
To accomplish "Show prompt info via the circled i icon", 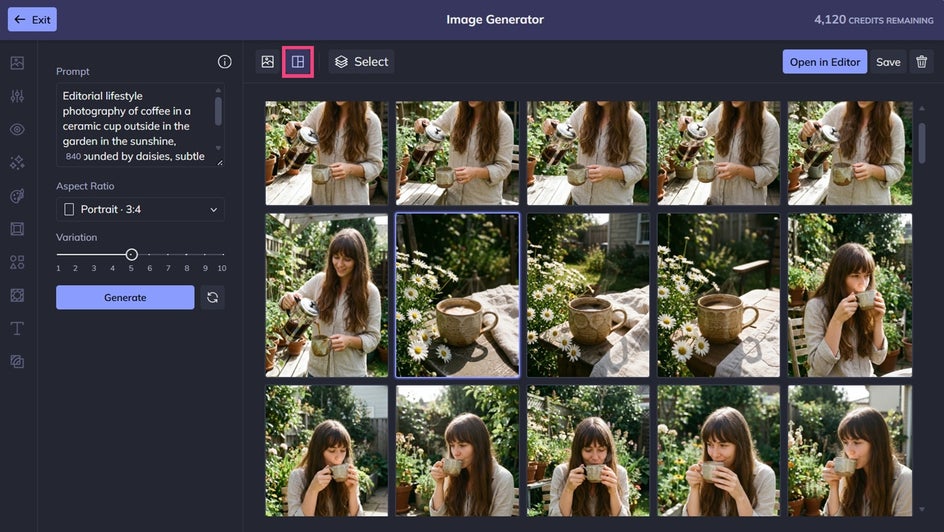I will (225, 61).
